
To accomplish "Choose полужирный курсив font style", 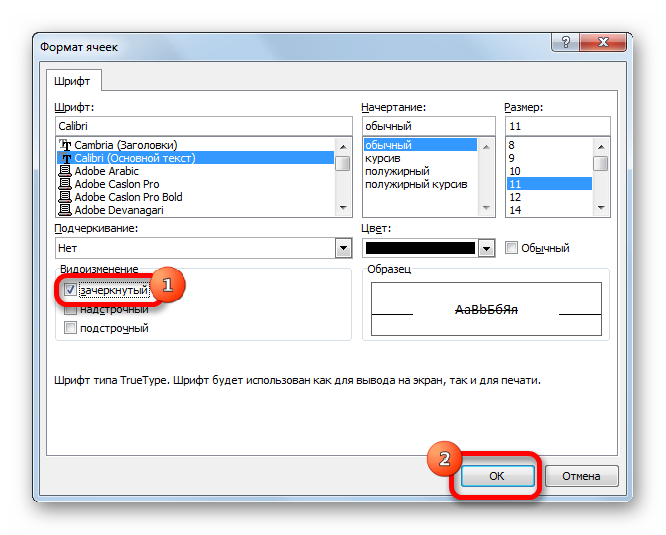I will click(420, 184).
